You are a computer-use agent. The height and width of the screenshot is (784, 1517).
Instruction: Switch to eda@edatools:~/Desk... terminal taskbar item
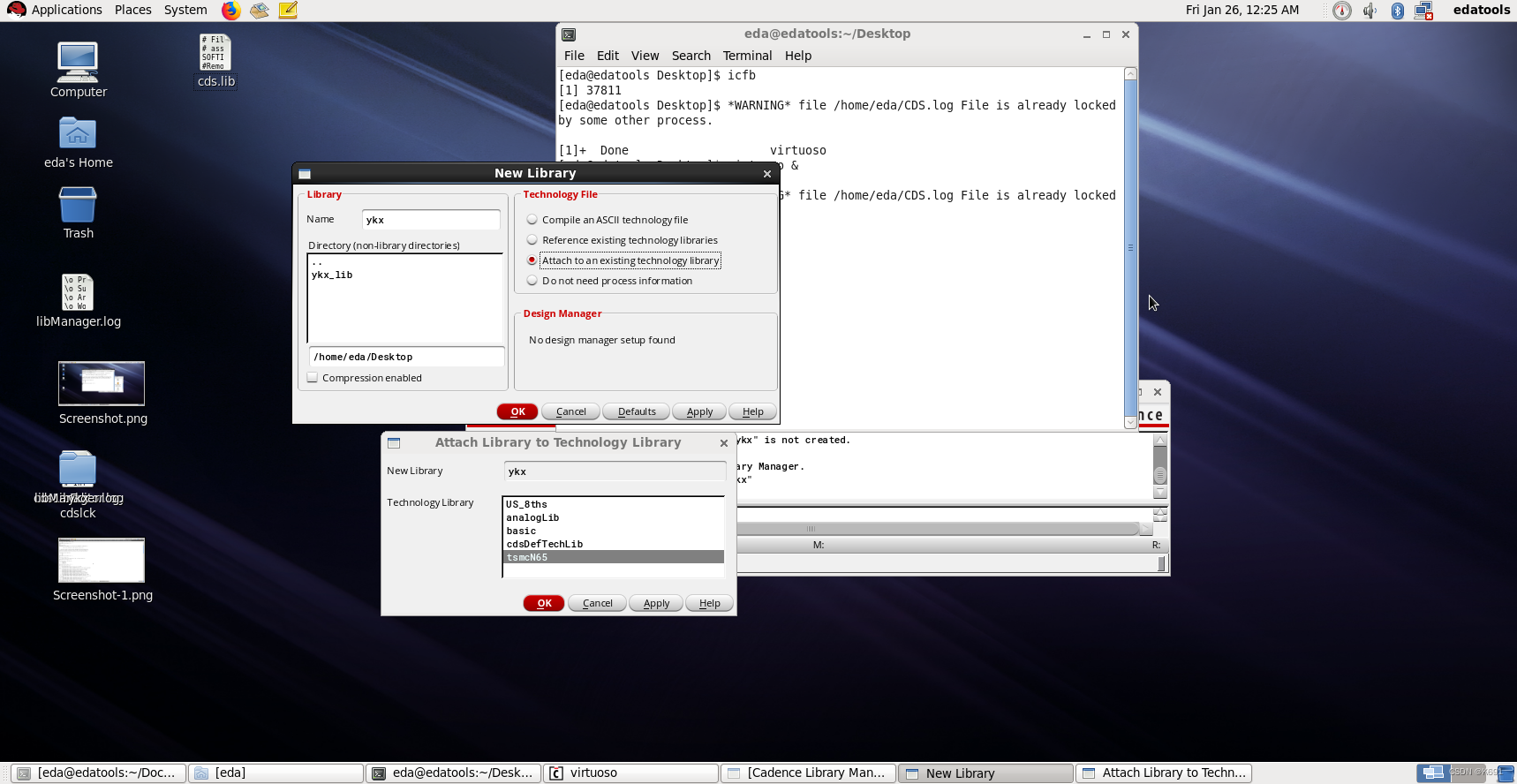[453, 773]
